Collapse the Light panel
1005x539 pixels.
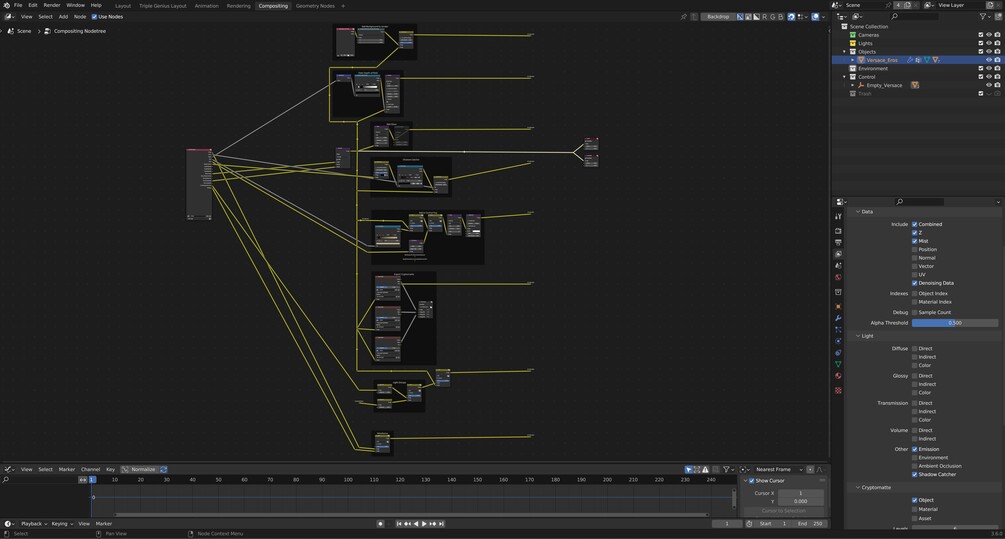coord(858,336)
